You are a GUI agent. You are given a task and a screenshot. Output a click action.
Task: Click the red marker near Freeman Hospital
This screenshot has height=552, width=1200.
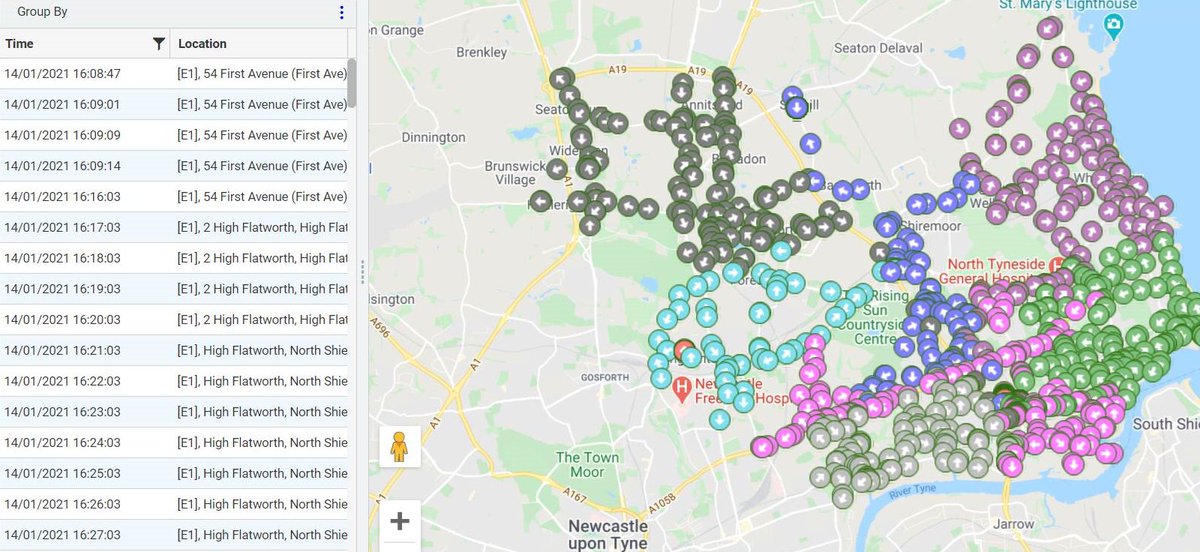coord(684,350)
